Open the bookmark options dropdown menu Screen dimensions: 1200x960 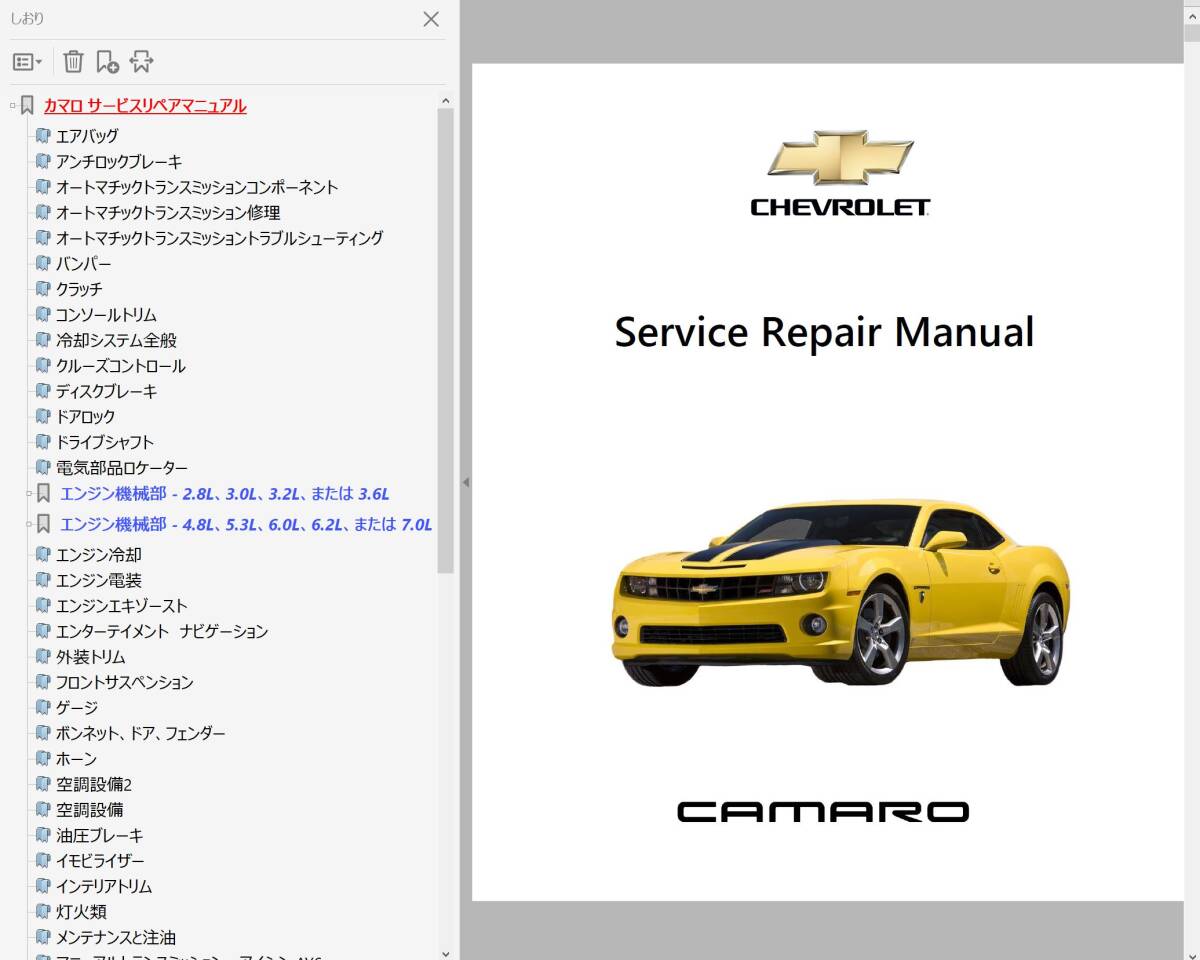coord(27,62)
